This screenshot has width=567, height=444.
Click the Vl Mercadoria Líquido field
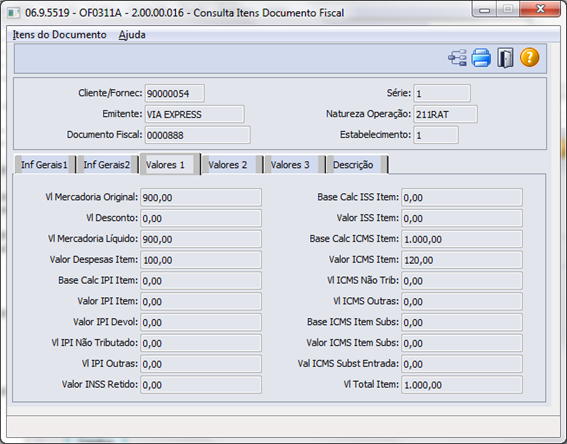coord(201,239)
